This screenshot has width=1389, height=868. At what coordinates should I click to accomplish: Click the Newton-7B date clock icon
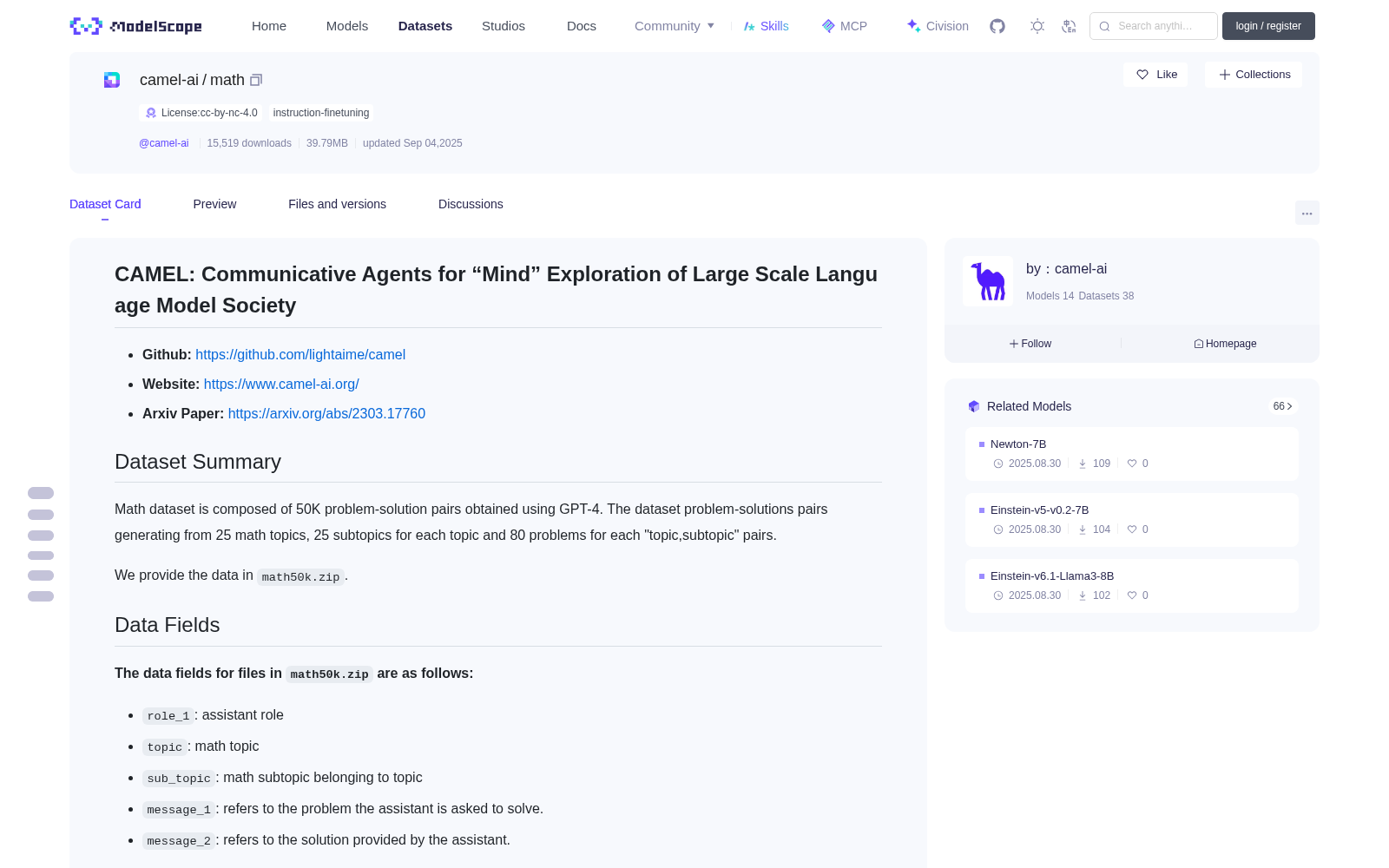tap(998, 464)
